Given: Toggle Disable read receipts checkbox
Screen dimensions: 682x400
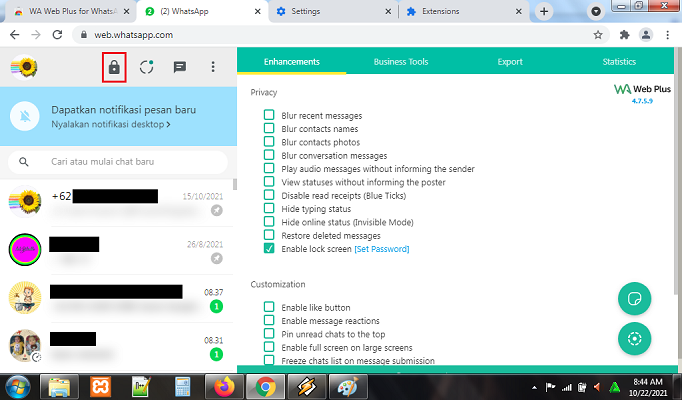Looking at the screenshot, I should (269, 195).
